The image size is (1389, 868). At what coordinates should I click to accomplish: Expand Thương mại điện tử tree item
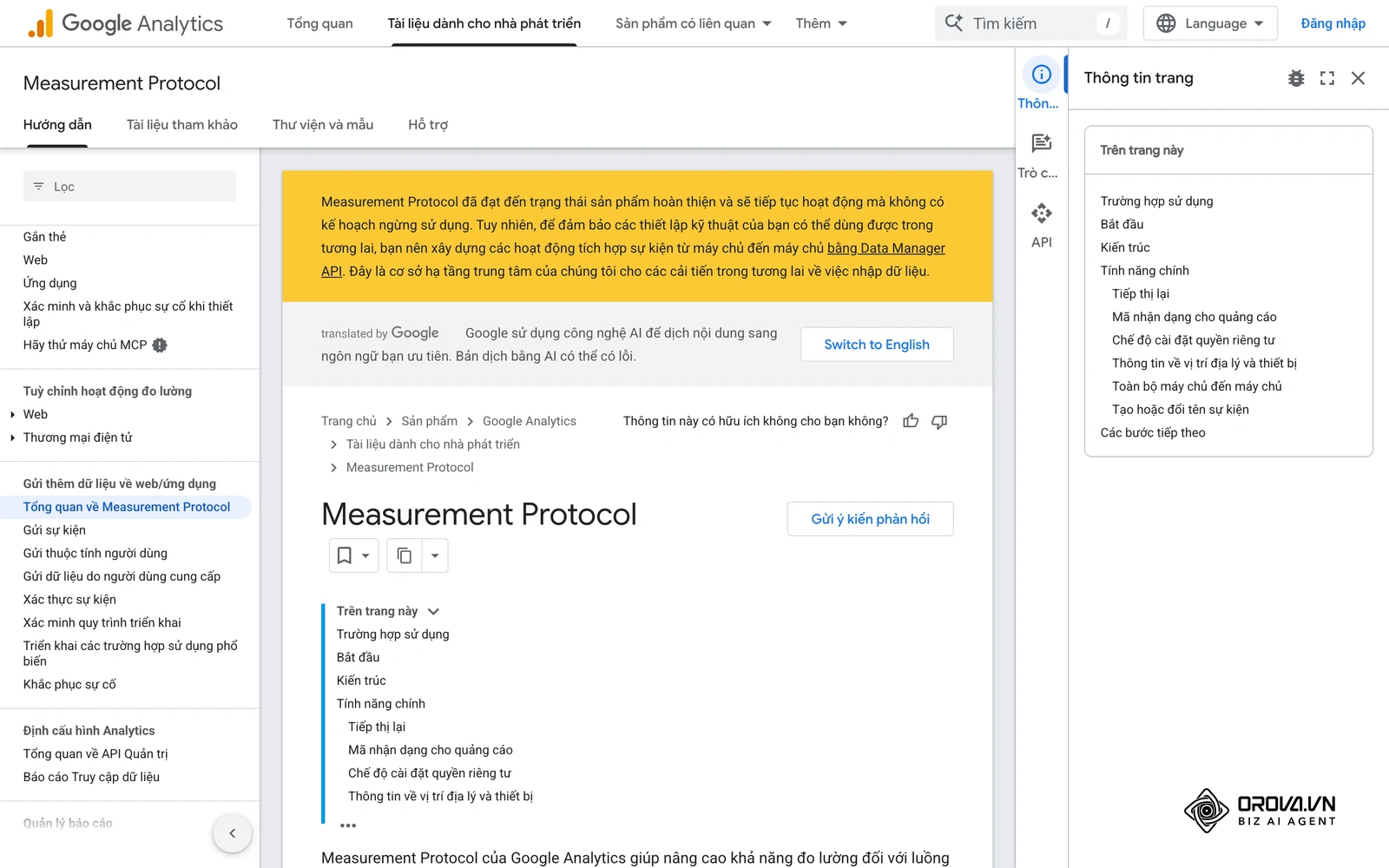pos(12,437)
